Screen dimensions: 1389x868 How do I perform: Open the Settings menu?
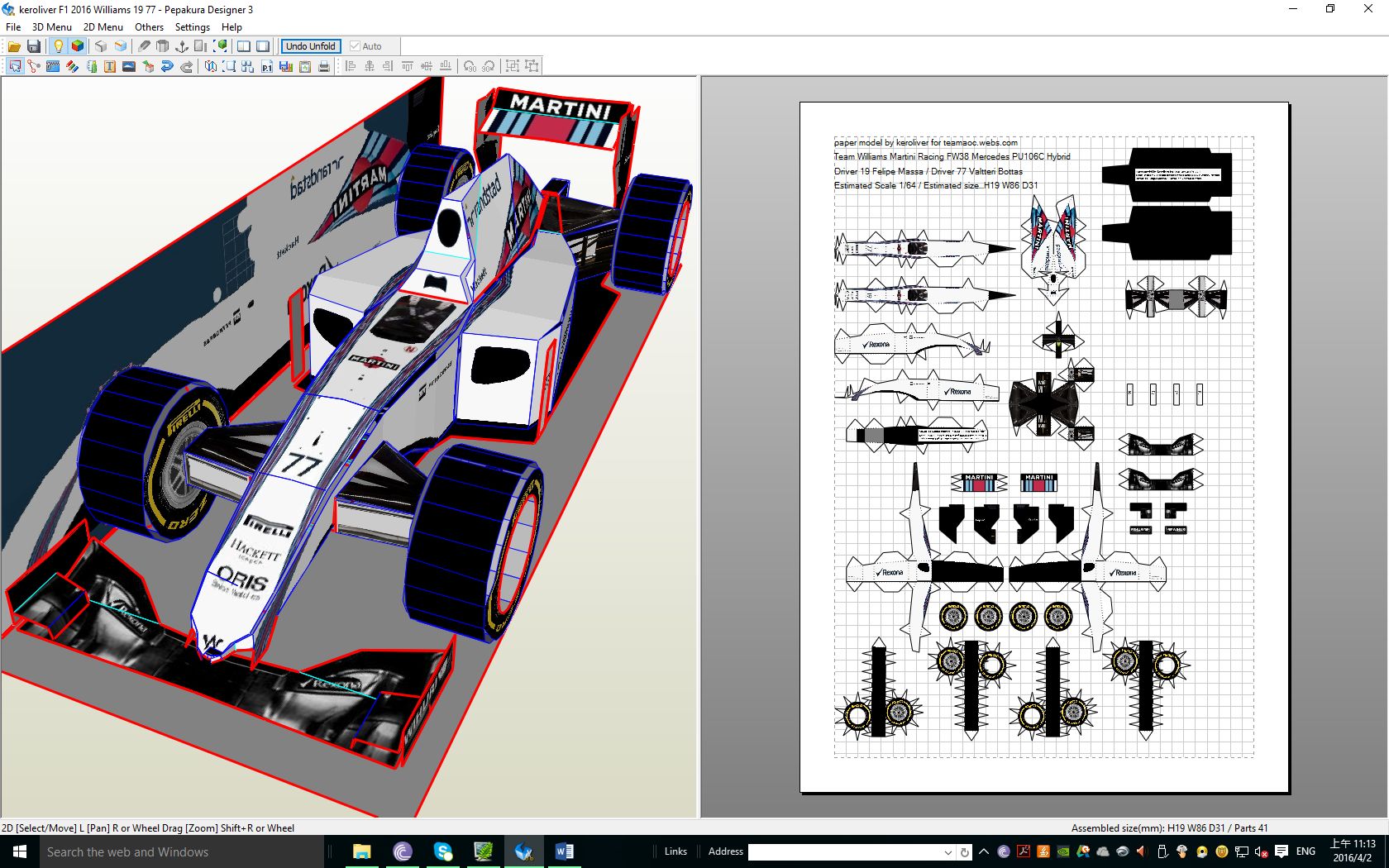(192, 26)
